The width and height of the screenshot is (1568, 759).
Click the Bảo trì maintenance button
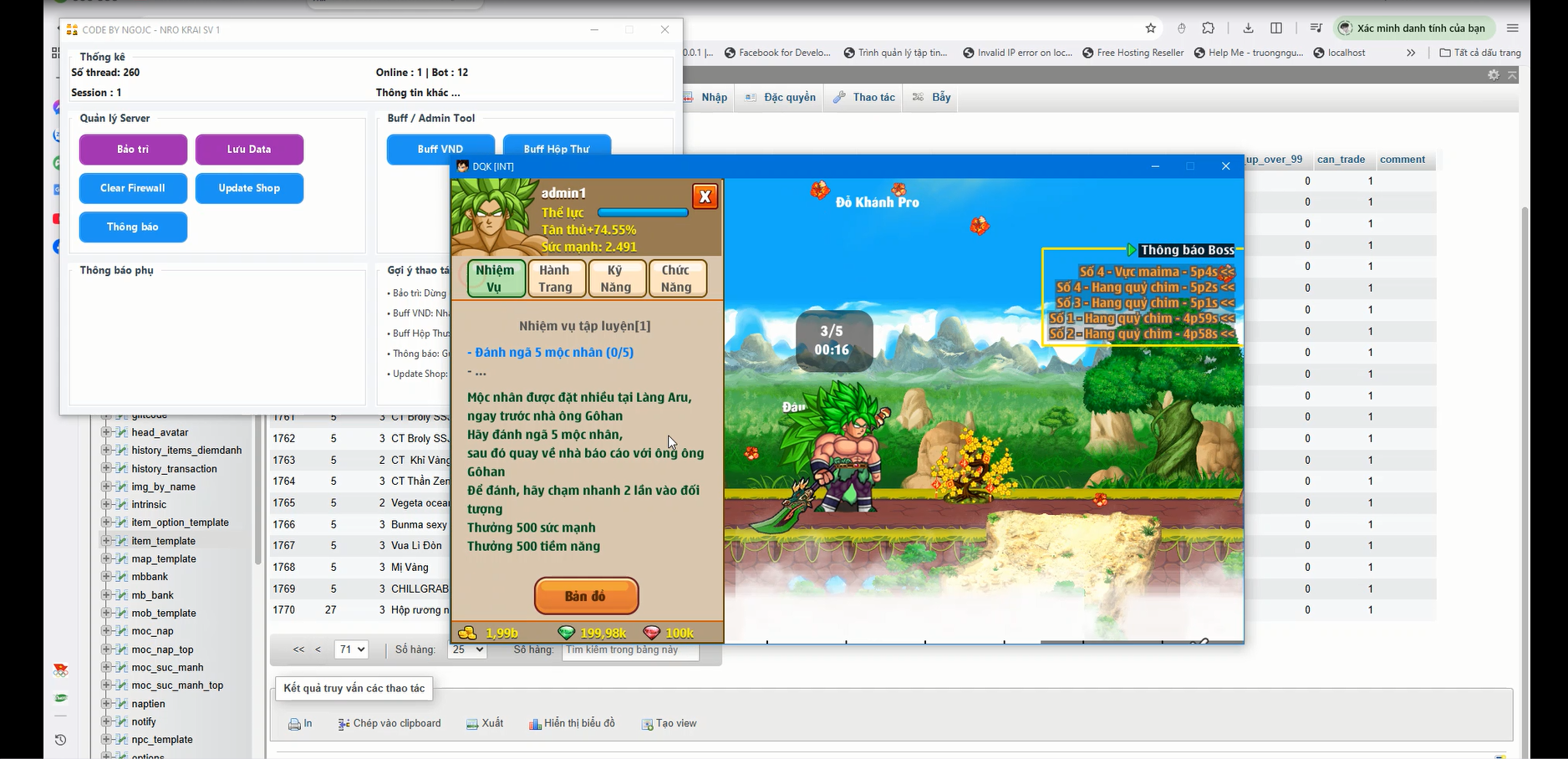(x=133, y=150)
